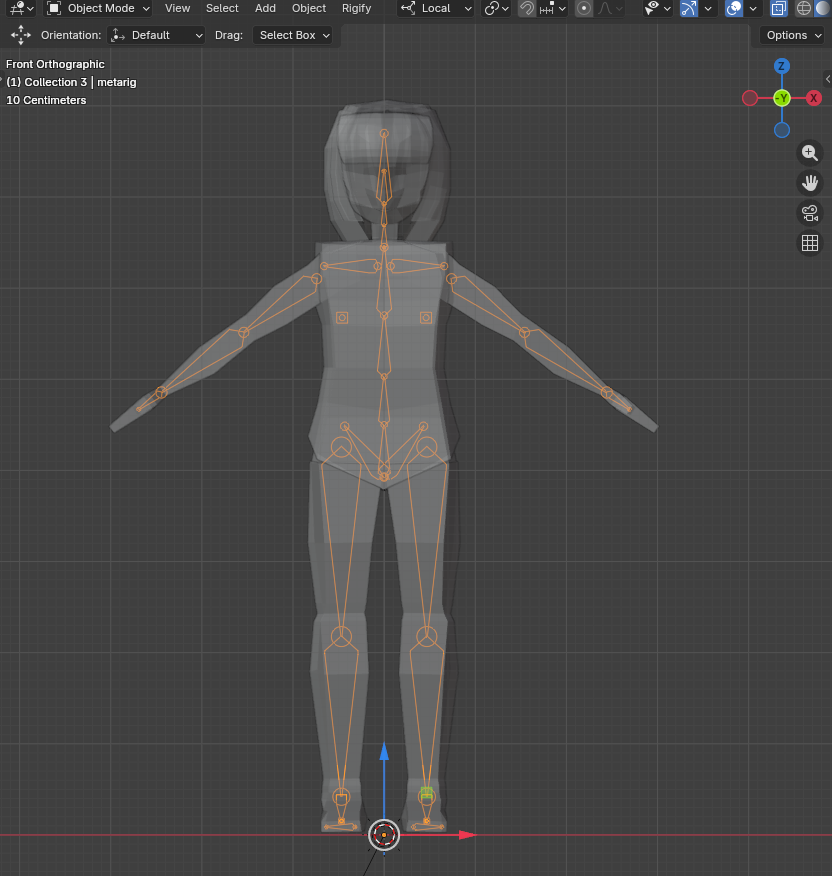Toggle proportional editing

point(584,8)
